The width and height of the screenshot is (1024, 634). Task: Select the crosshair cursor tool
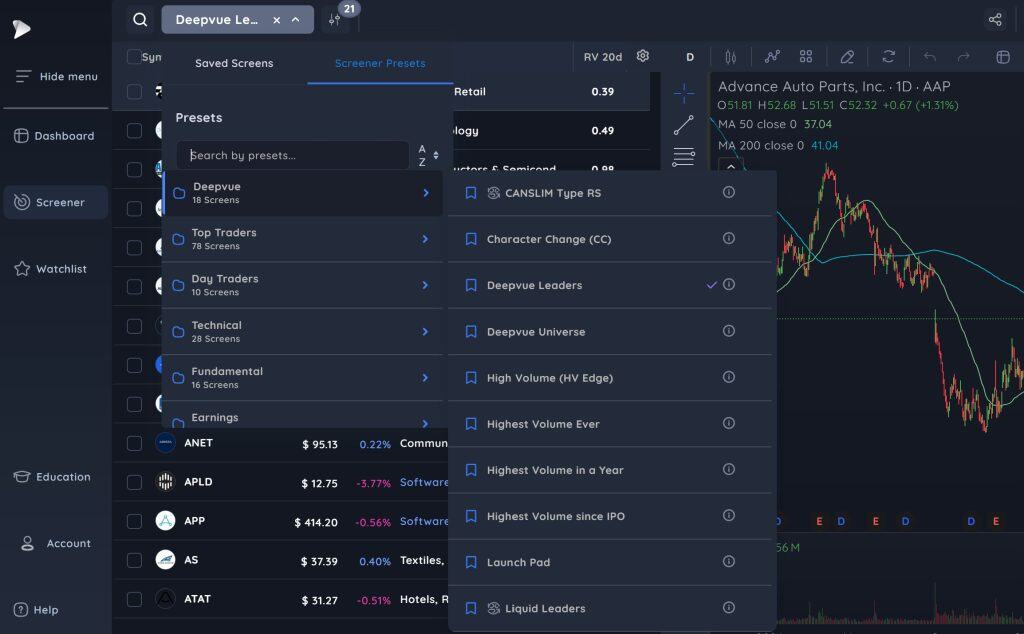pos(684,93)
